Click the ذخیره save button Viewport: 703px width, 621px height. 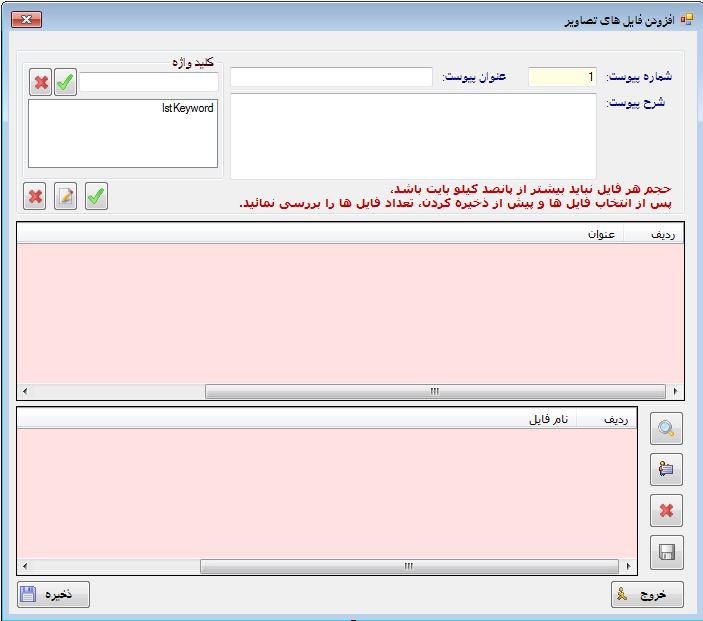tap(53, 595)
